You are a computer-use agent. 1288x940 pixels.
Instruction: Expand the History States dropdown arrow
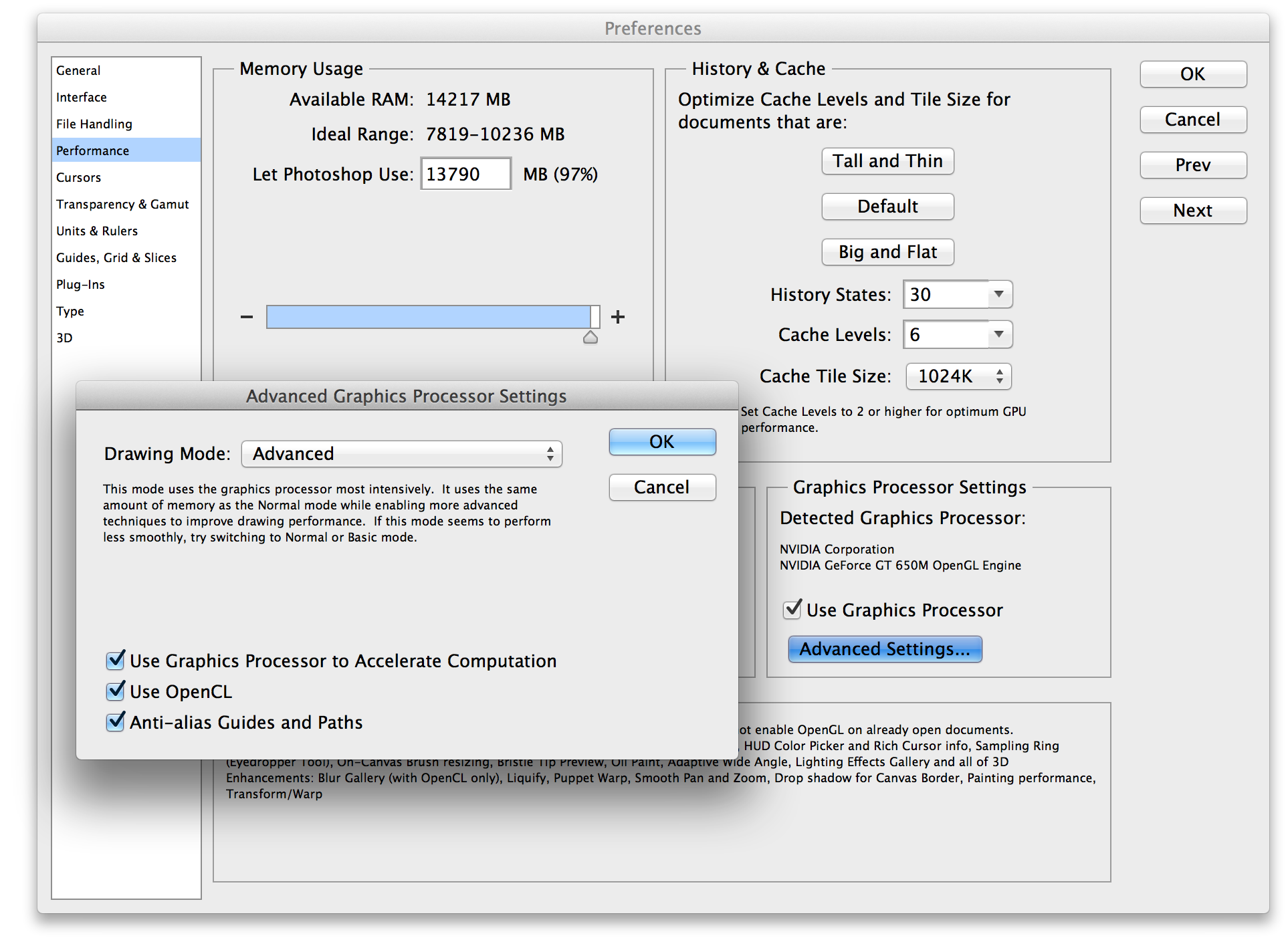coord(998,294)
